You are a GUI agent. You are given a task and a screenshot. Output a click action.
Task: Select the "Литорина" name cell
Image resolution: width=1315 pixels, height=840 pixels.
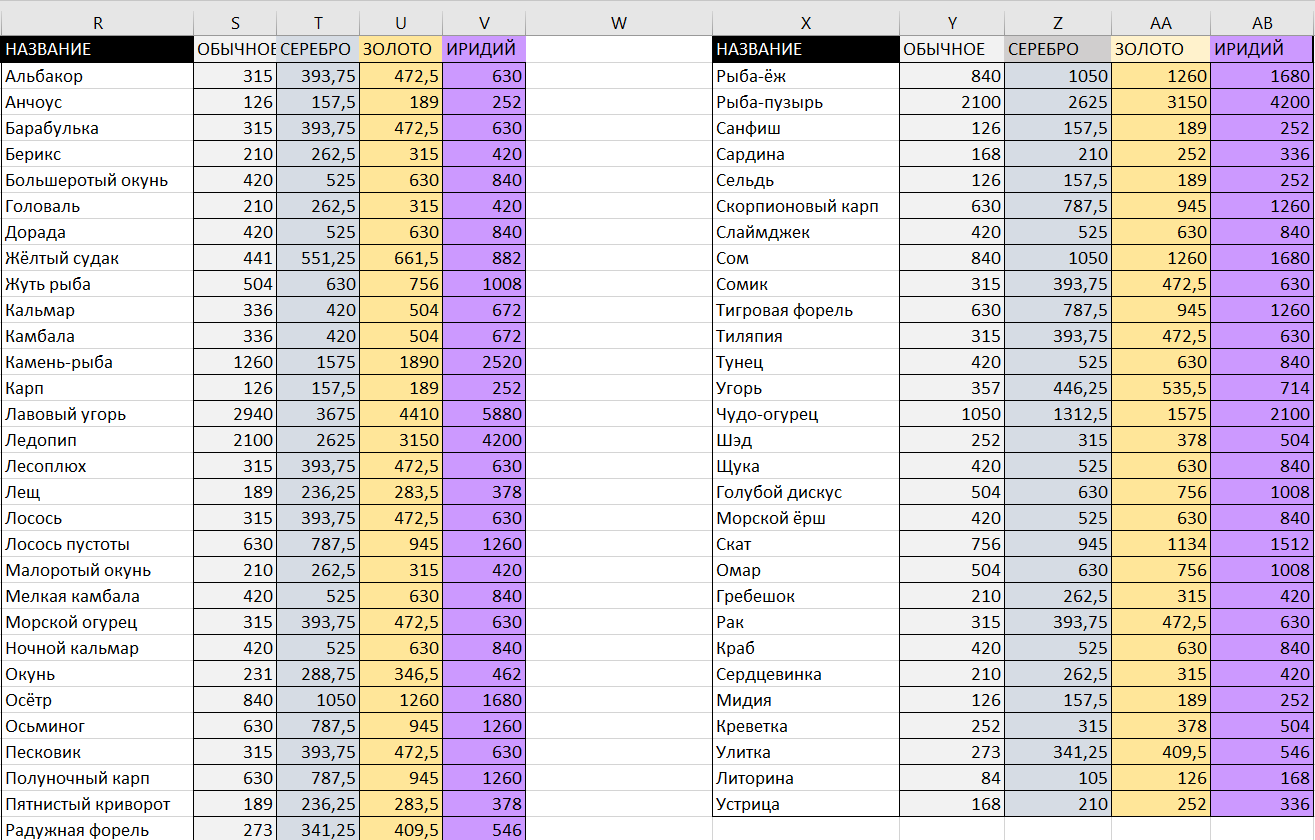click(x=806, y=778)
